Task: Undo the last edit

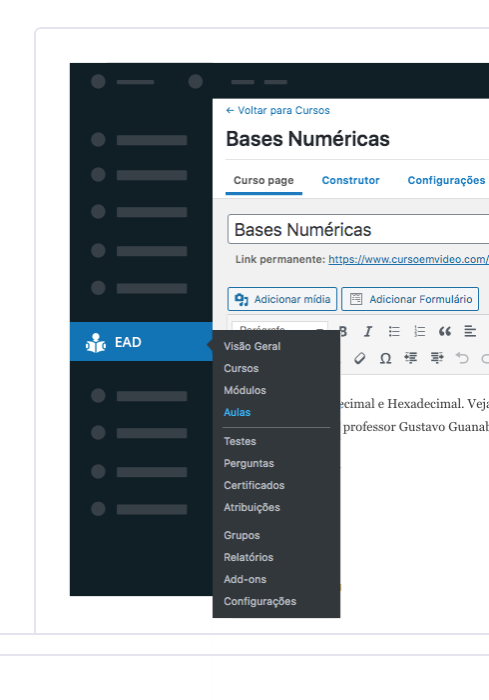Action: point(462,358)
